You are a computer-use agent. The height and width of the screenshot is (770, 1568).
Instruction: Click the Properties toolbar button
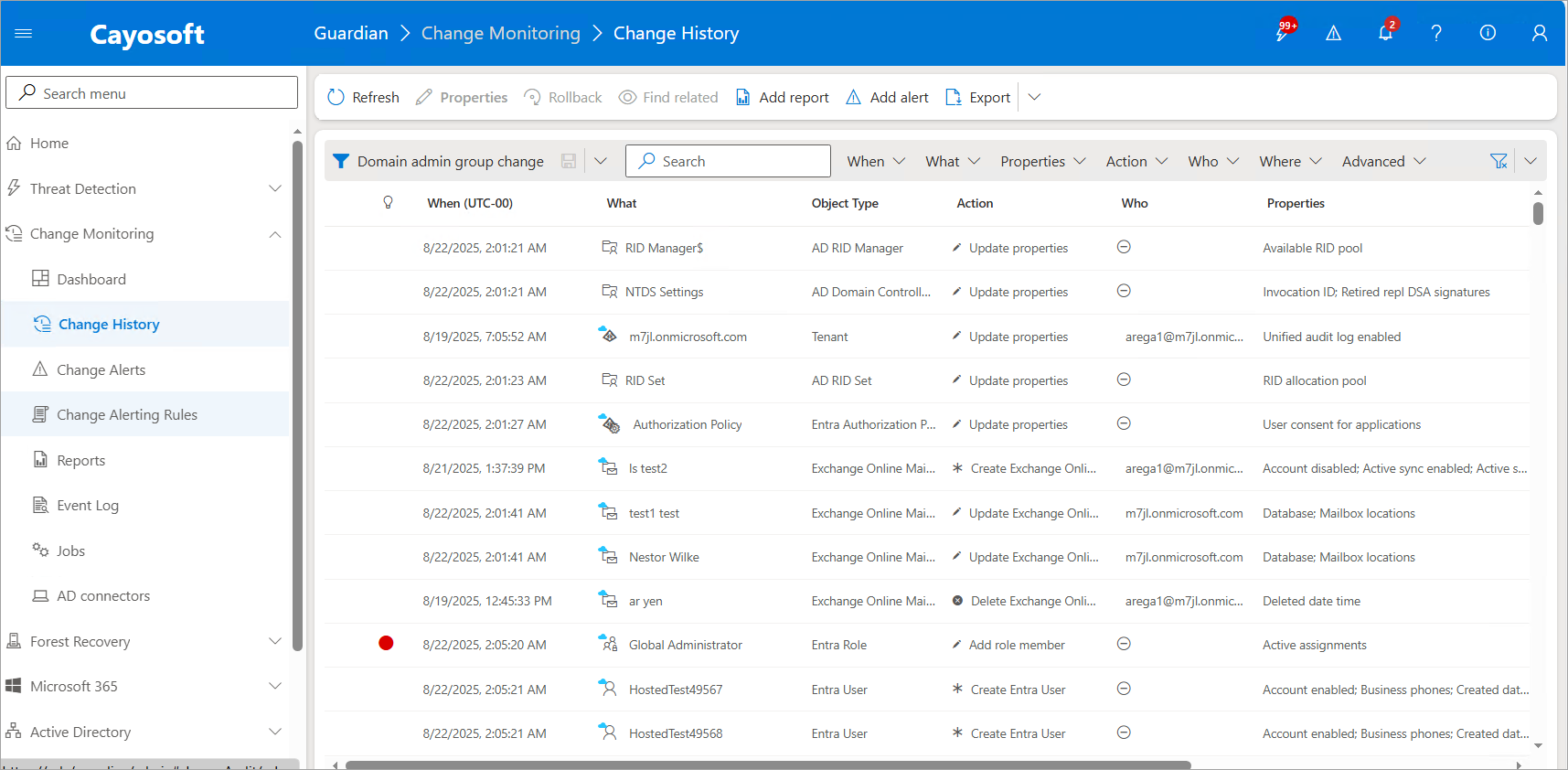click(x=461, y=97)
